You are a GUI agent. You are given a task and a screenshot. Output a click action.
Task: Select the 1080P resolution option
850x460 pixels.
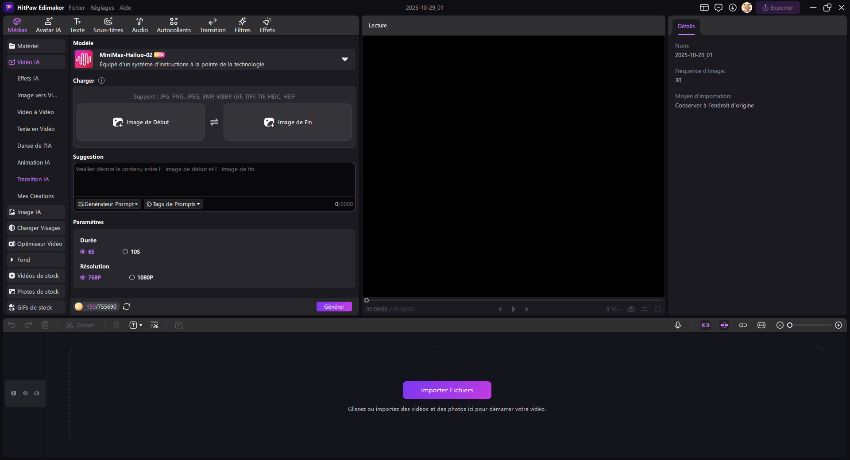pos(141,277)
